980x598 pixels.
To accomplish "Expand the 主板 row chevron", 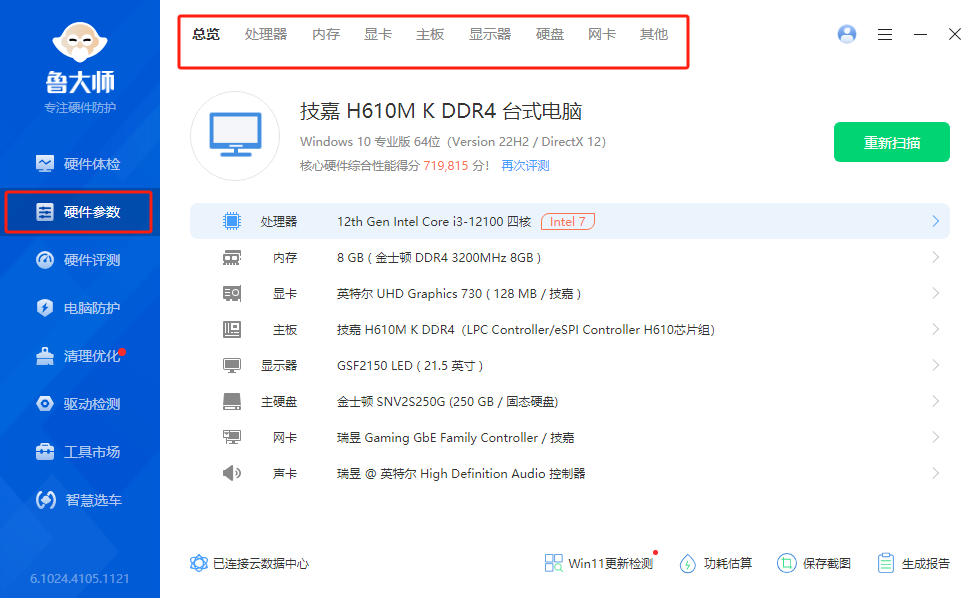I will click(935, 329).
